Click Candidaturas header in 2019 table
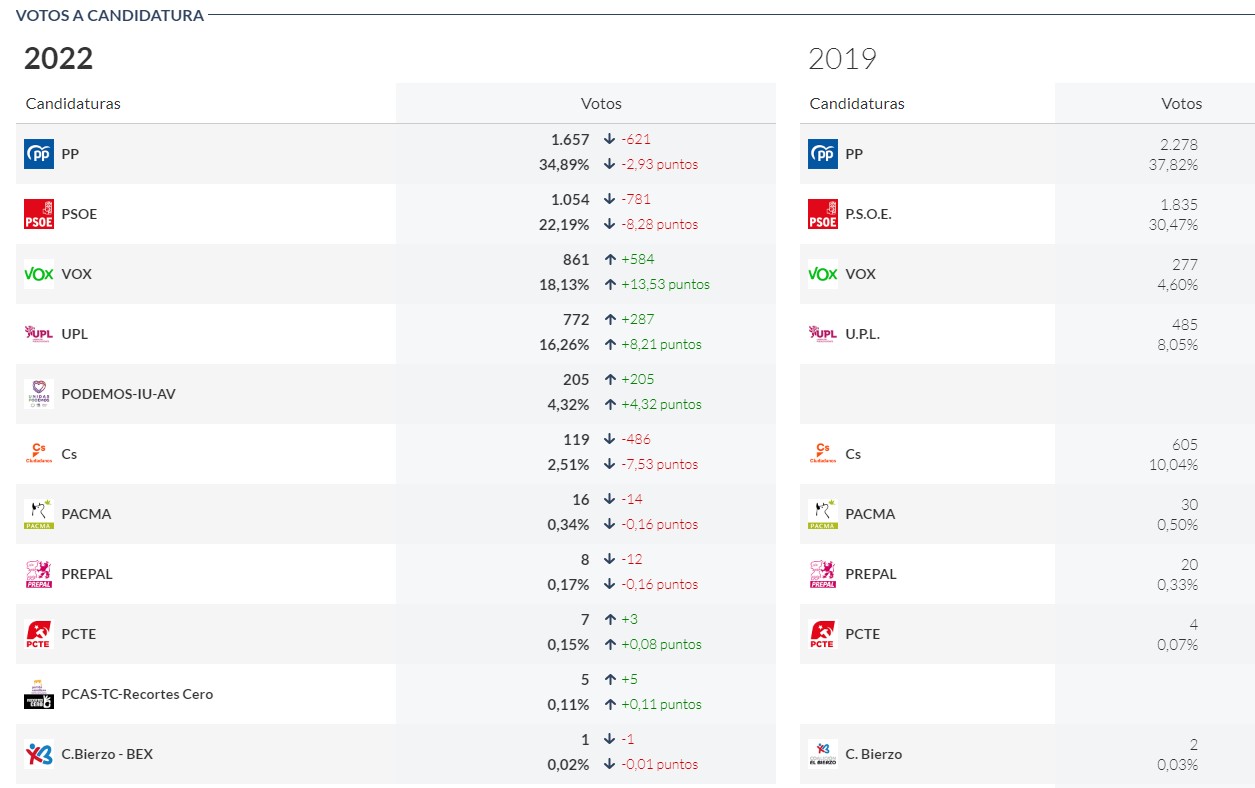Viewport: 1255px width, 788px height. [857, 103]
